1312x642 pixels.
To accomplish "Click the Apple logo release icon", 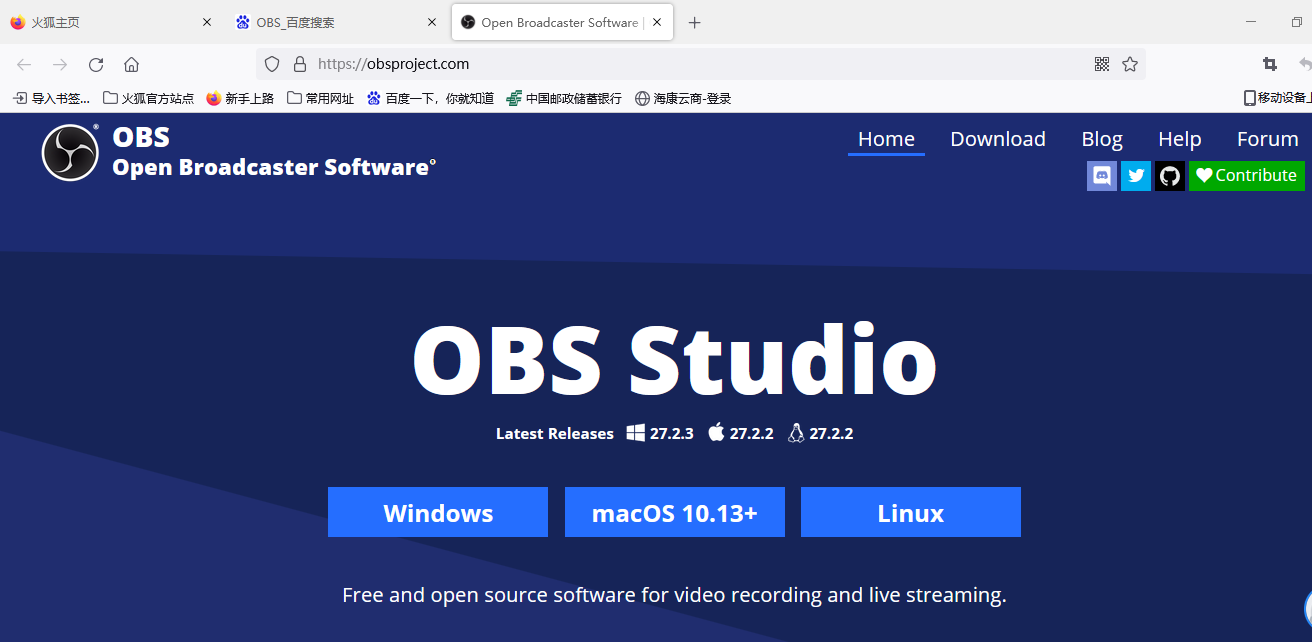I will pos(716,432).
